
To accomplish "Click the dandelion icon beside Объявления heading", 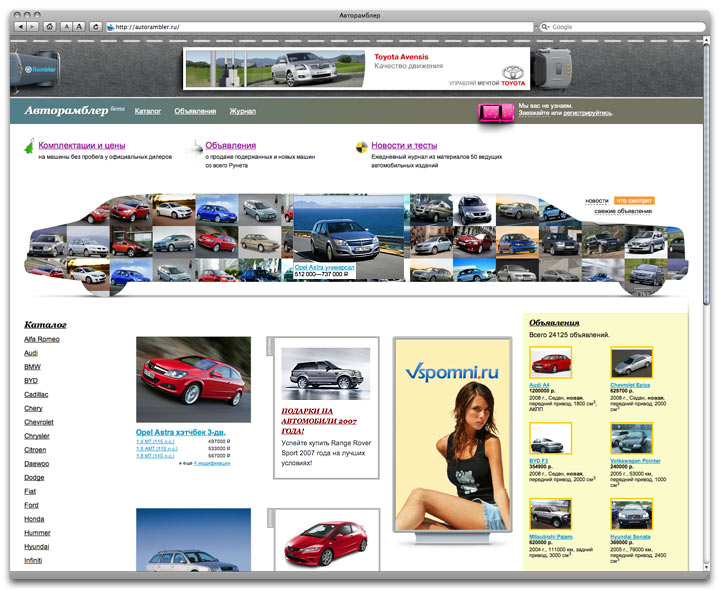I will pos(196,147).
